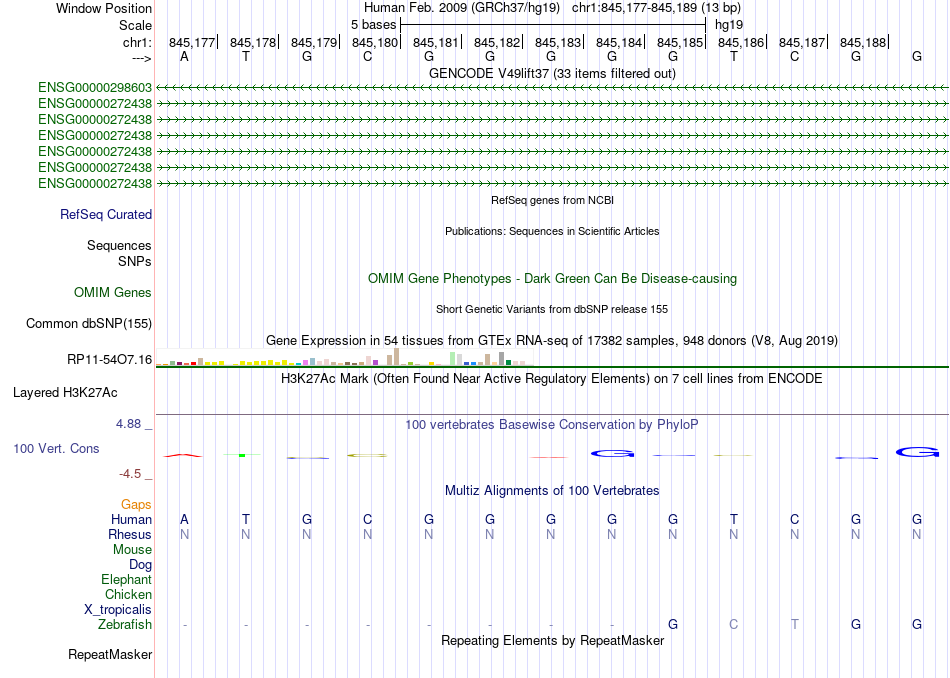Viewport: 950px width, 678px height.
Task: Select the chr1: ruler label
Action: click(x=137, y=42)
